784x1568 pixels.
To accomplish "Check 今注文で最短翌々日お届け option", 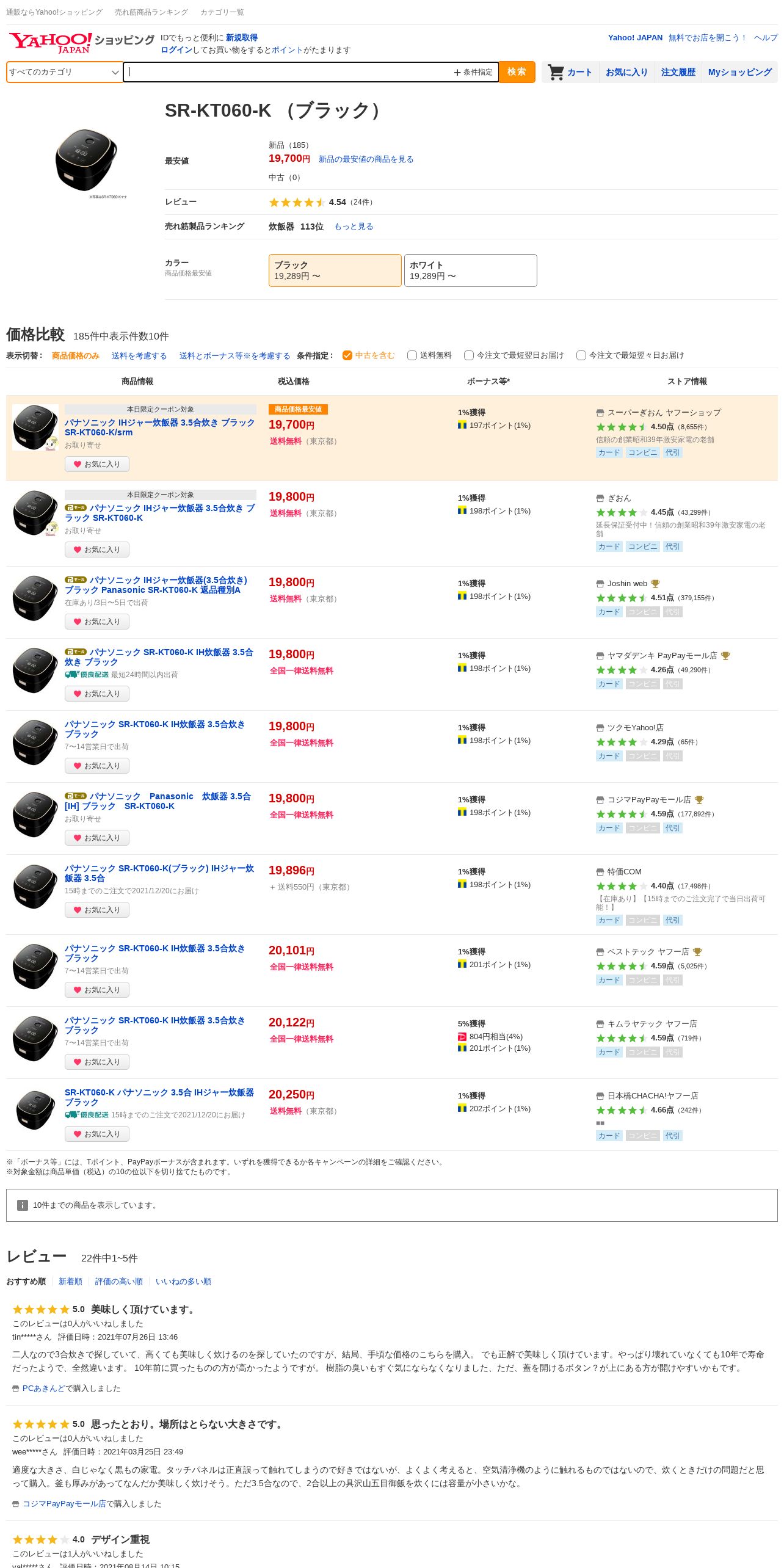I will 581,355.
